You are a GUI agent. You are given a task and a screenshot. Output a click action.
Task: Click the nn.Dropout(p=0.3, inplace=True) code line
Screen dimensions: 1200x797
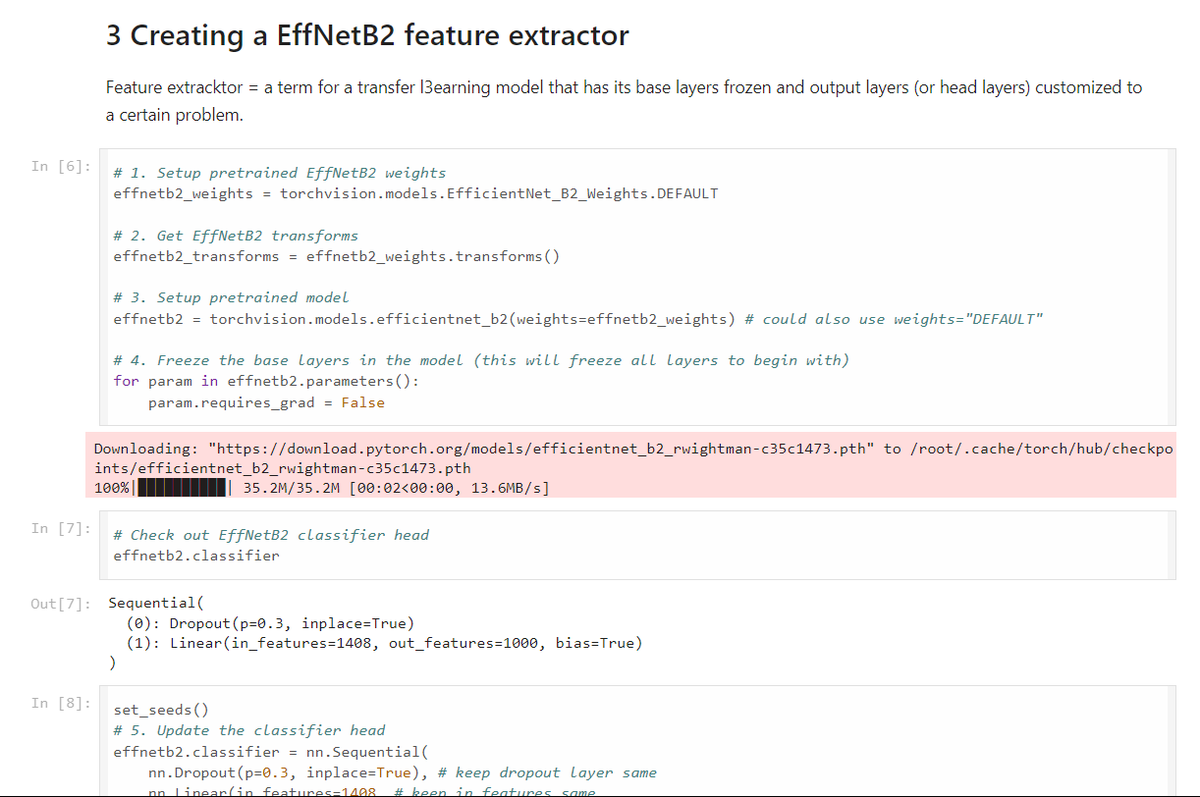[x=402, y=772]
